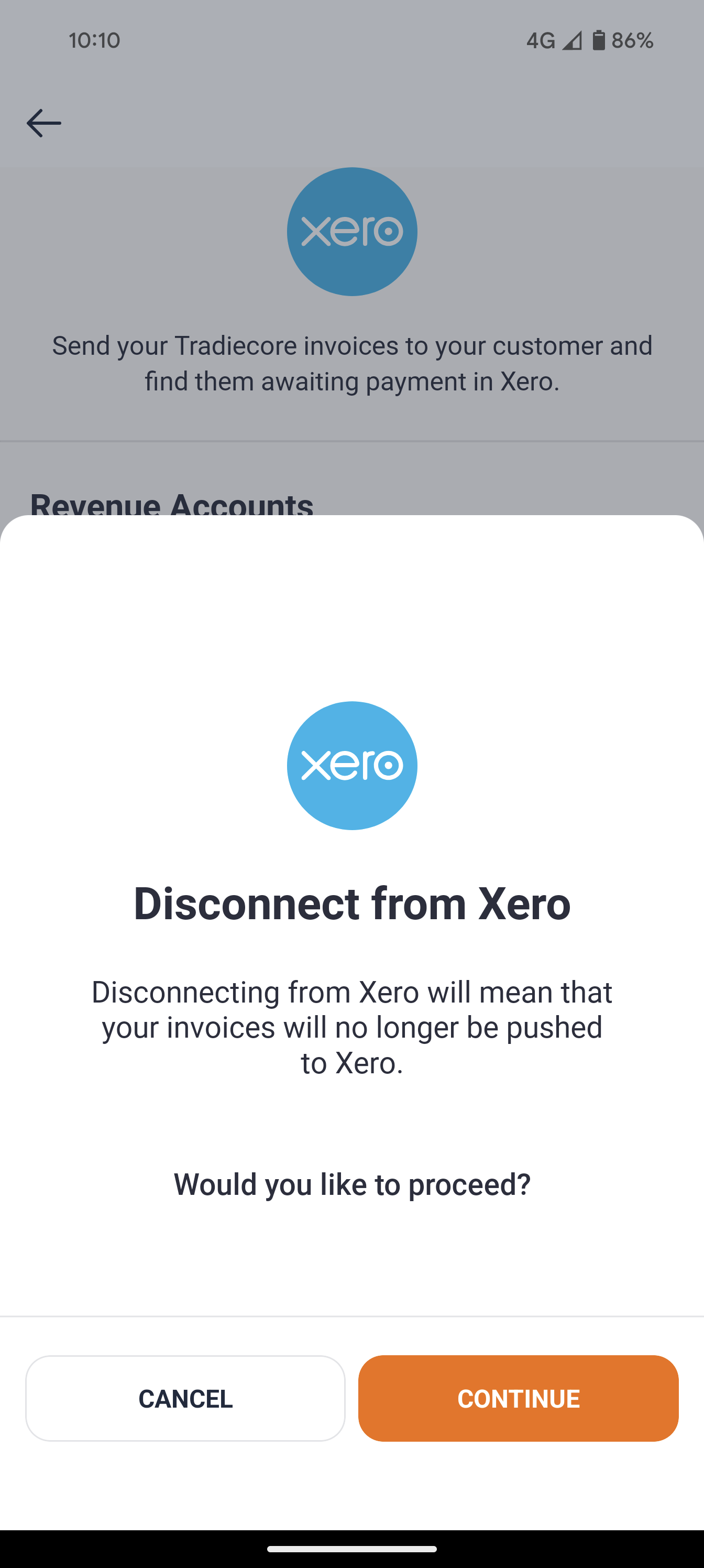
Task: Tap the 10:10 clock in the status bar
Action: point(94,41)
